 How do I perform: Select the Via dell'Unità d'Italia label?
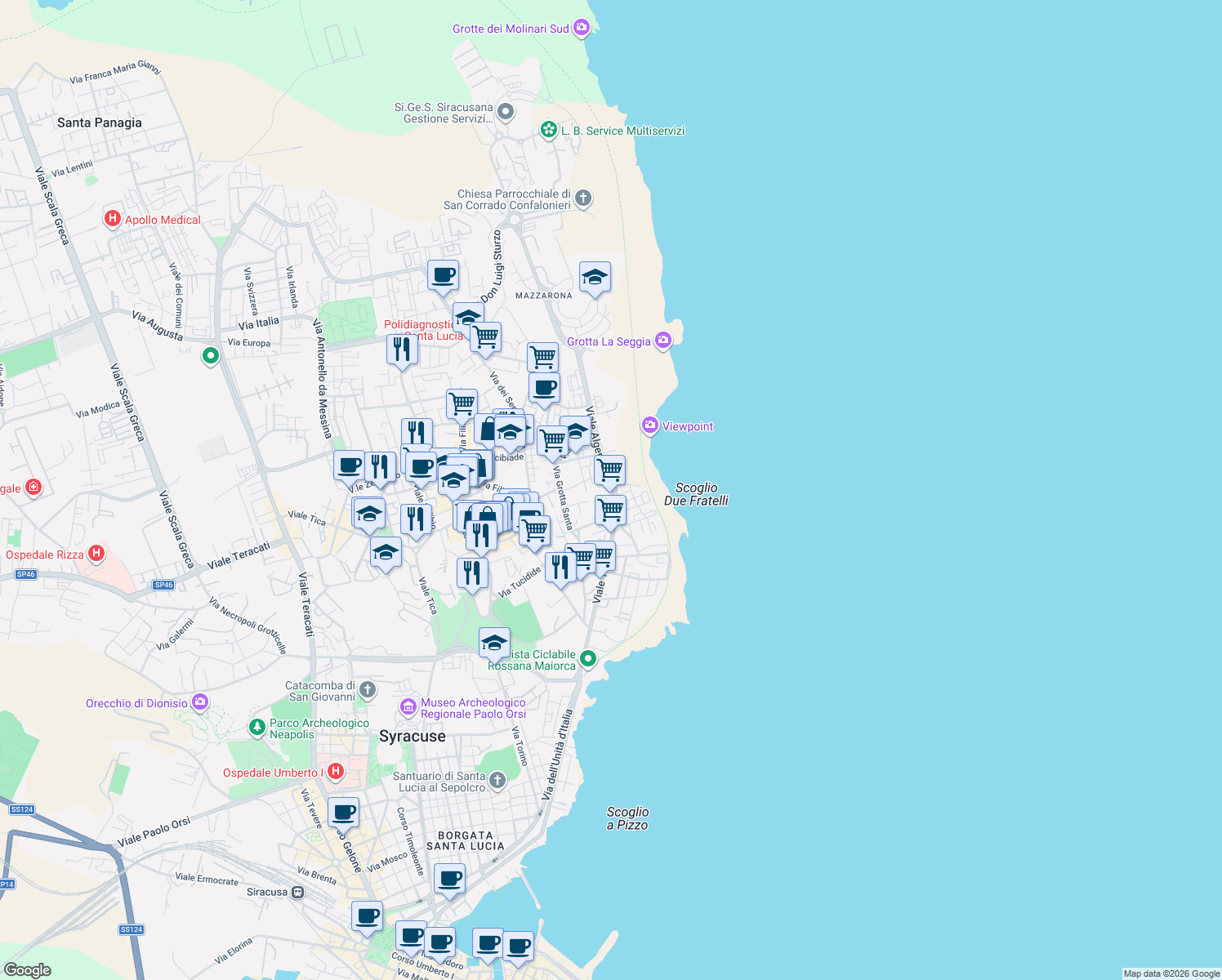559,755
